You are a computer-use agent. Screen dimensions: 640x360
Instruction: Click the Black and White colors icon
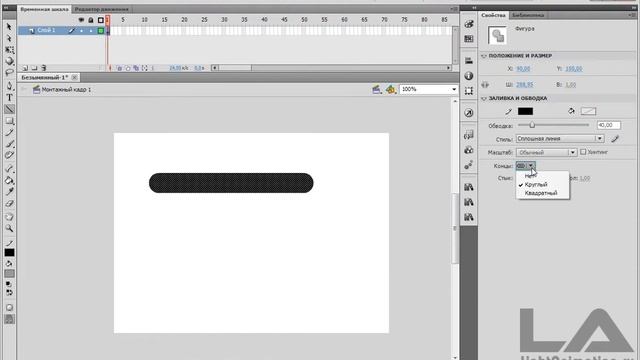pos(9,284)
